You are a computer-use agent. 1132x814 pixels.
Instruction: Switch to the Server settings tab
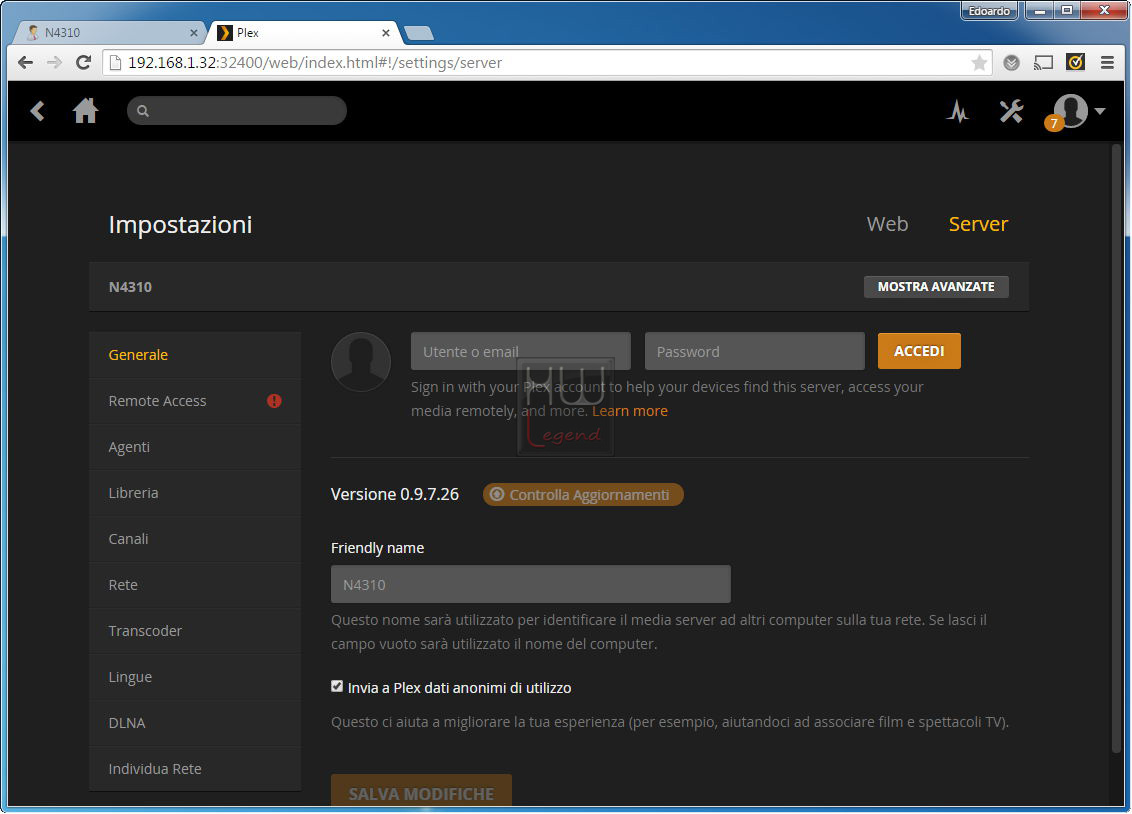978,224
